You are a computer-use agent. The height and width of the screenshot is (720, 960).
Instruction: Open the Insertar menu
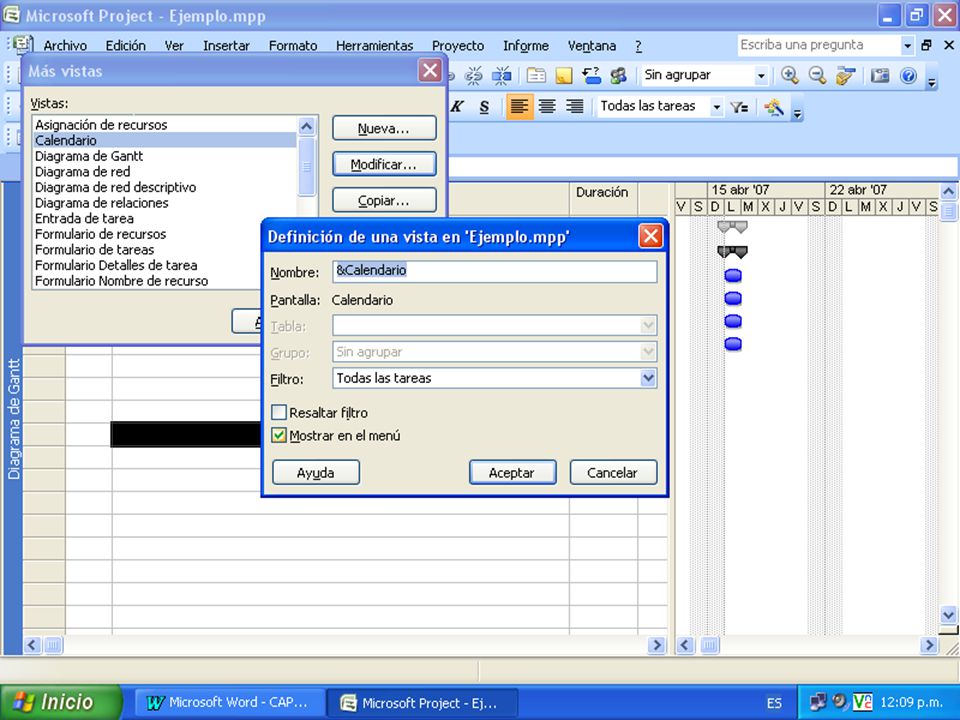pyautogui.click(x=227, y=45)
